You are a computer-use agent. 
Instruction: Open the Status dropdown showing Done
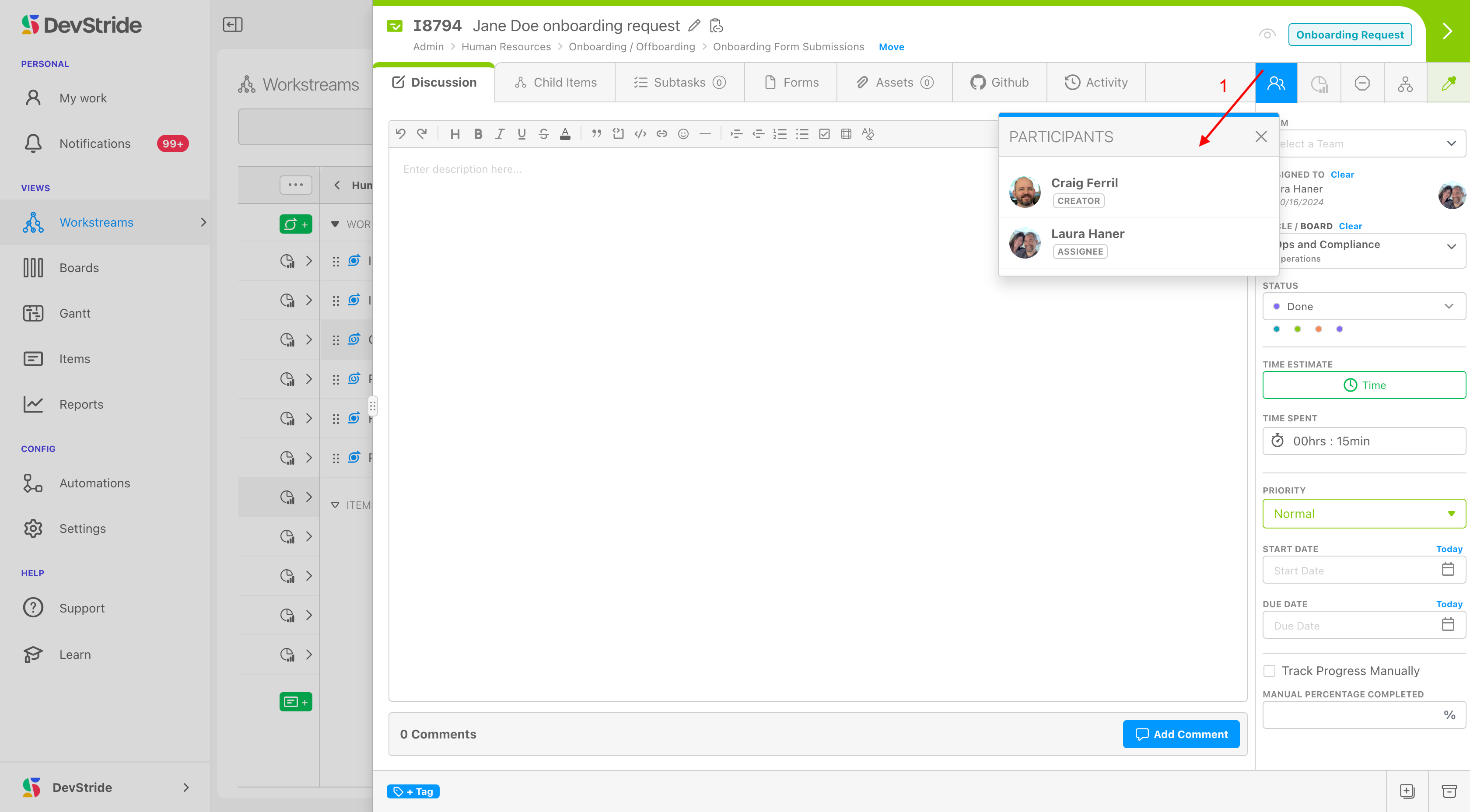(1363, 306)
